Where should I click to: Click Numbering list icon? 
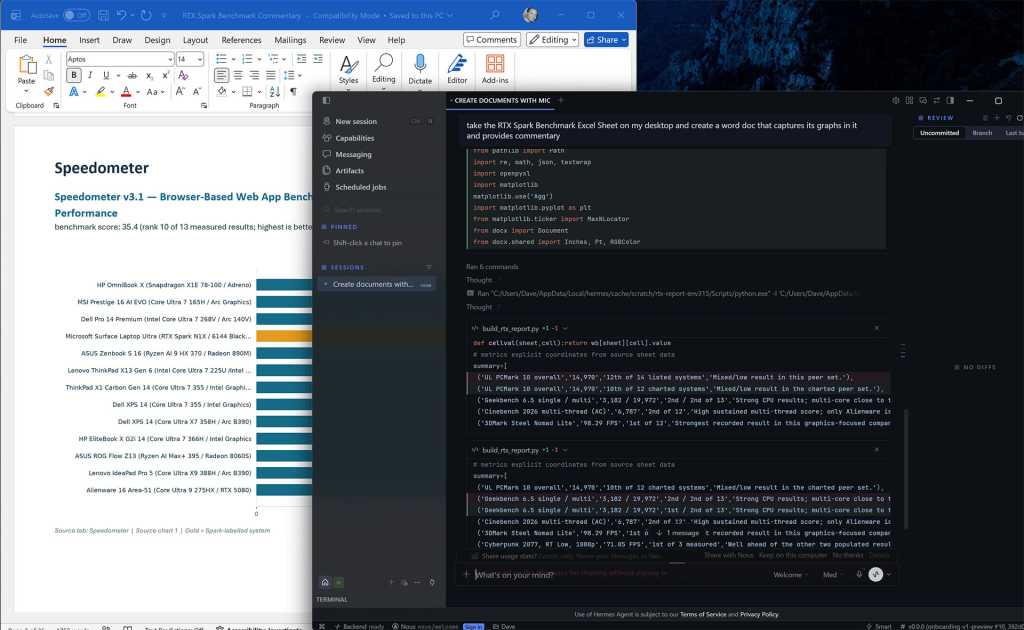pos(248,59)
